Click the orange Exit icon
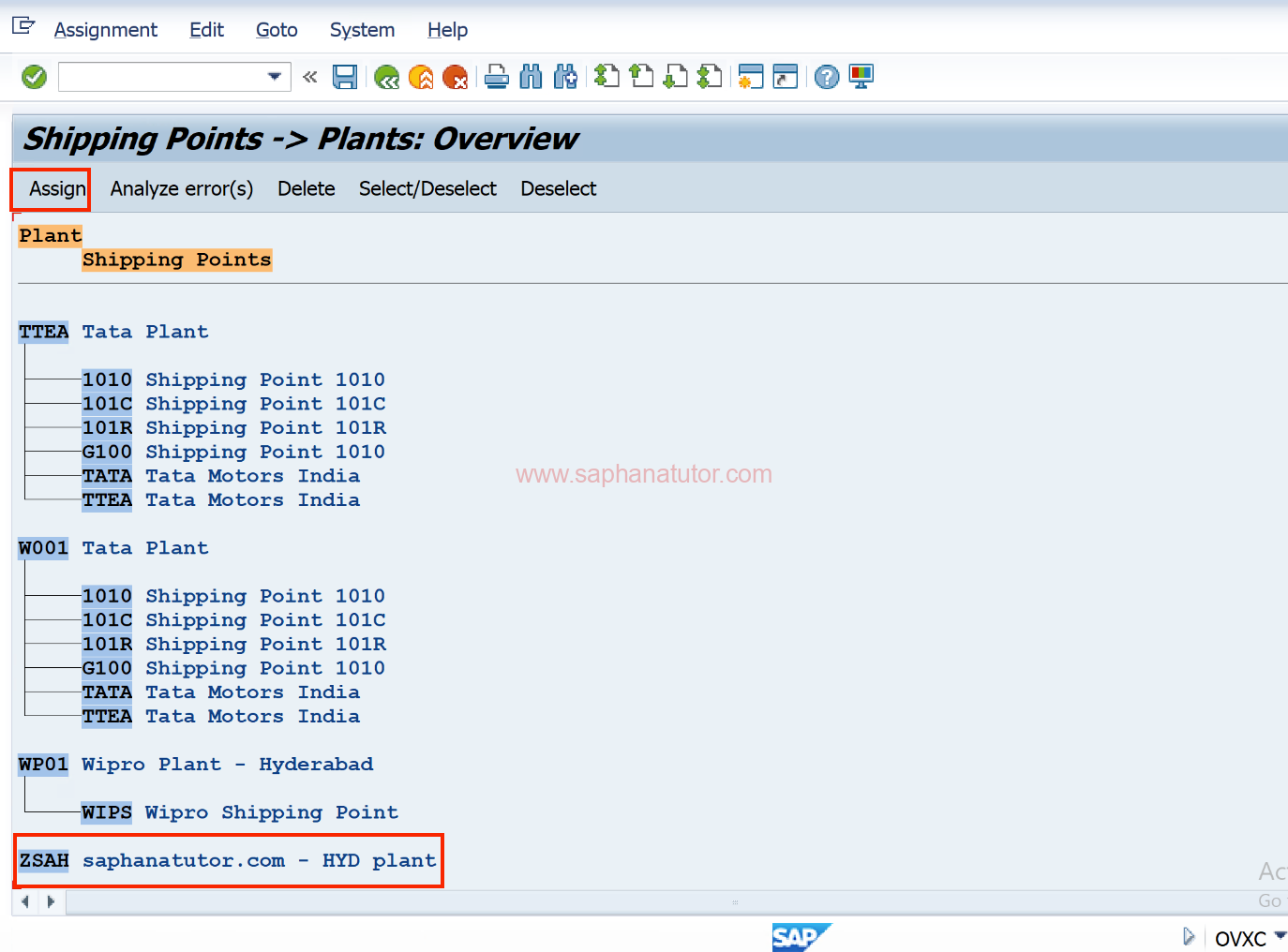 click(x=421, y=77)
